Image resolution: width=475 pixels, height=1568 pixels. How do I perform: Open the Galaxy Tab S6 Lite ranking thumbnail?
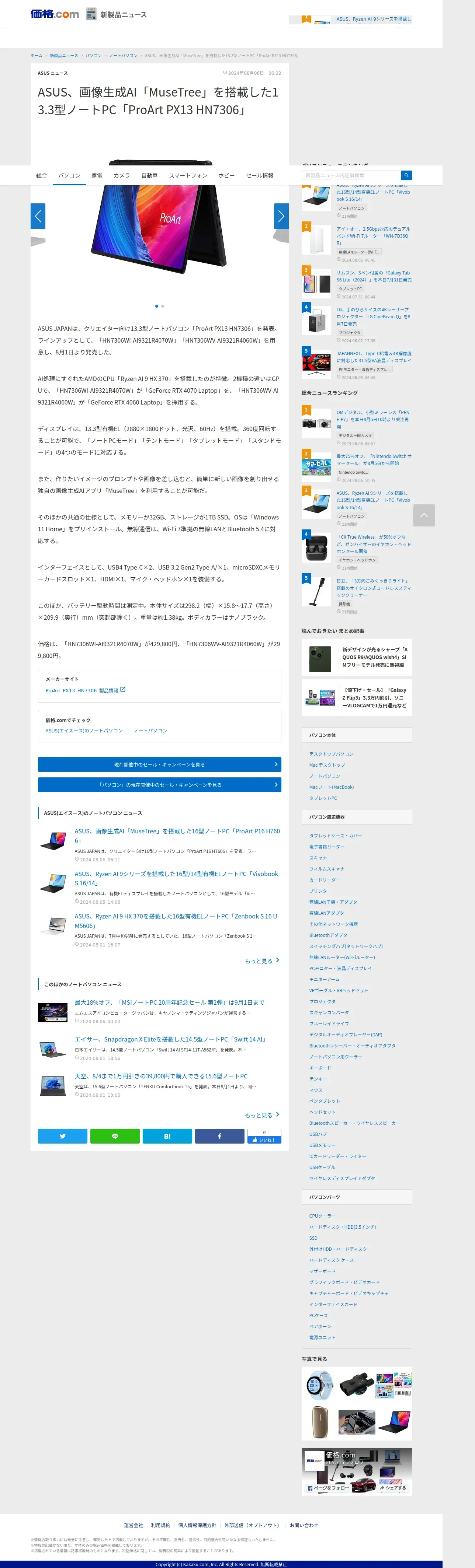(x=317, y=284)
